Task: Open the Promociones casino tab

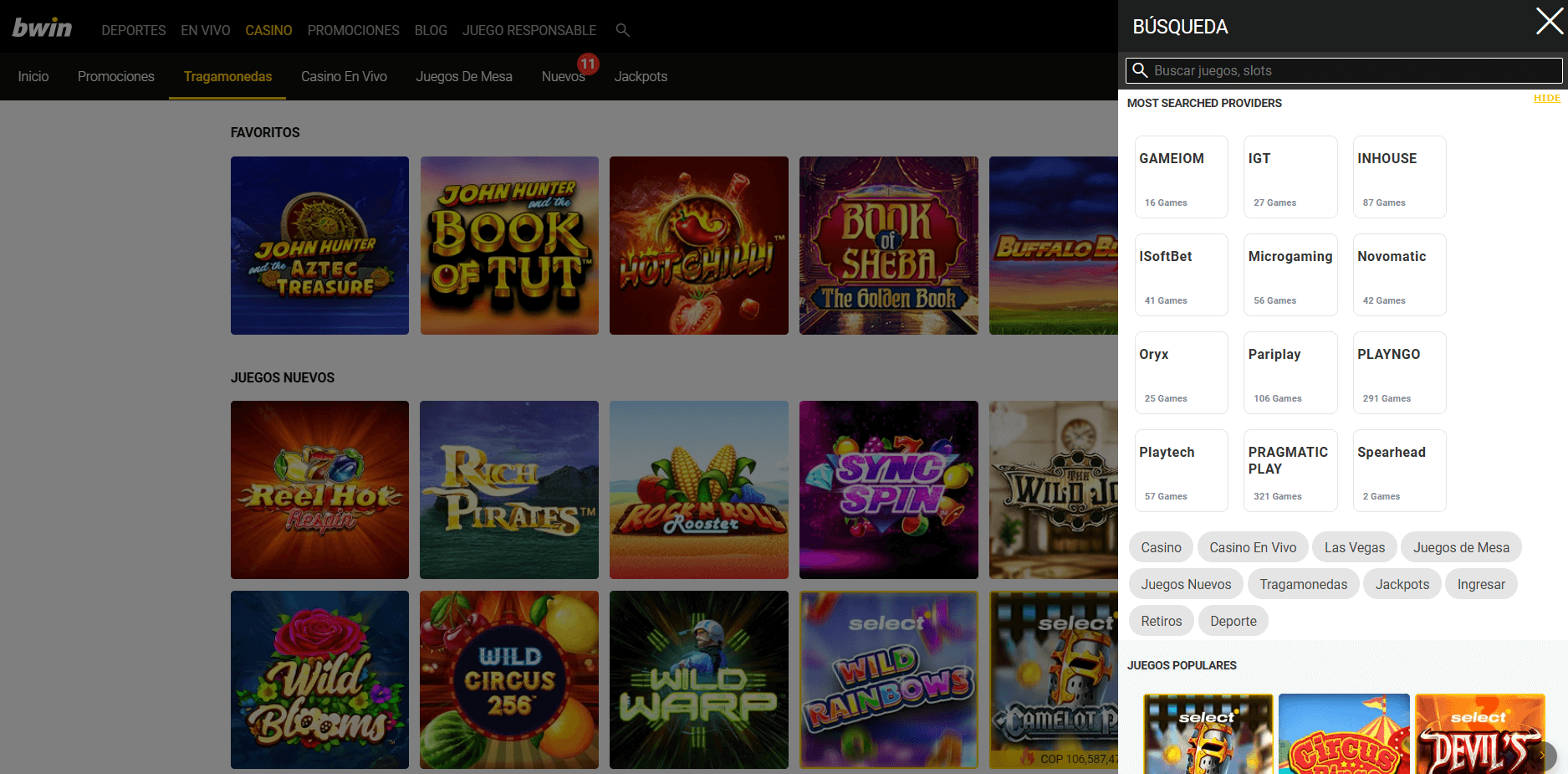Action: [116, 76]
